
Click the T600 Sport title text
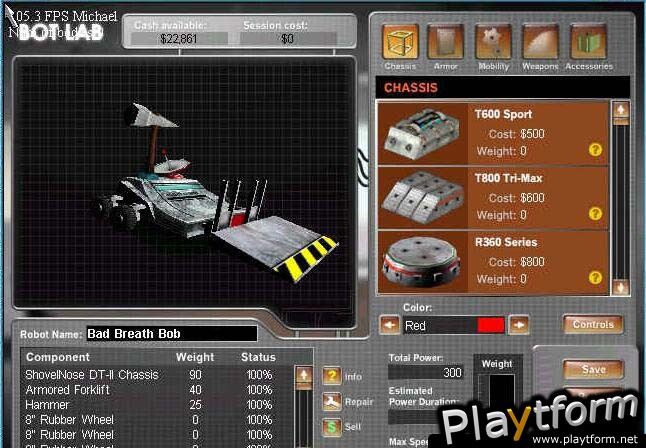click(x=503, y=114)
